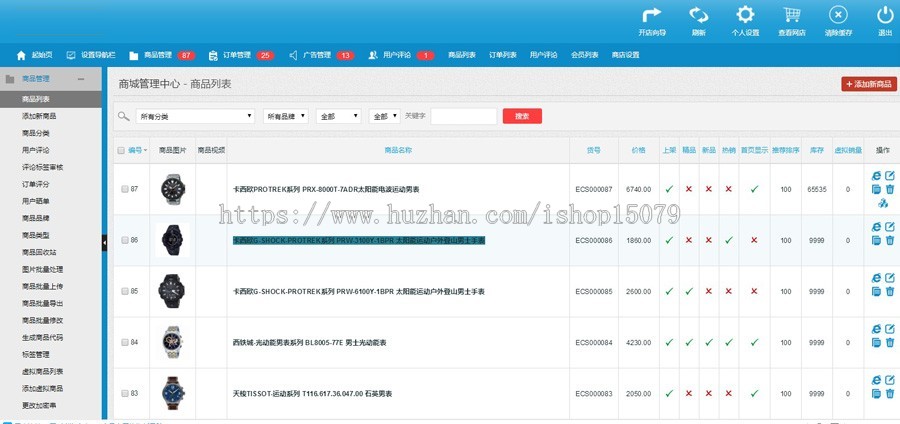Open 订单管理 menu with badge 25

241,55
